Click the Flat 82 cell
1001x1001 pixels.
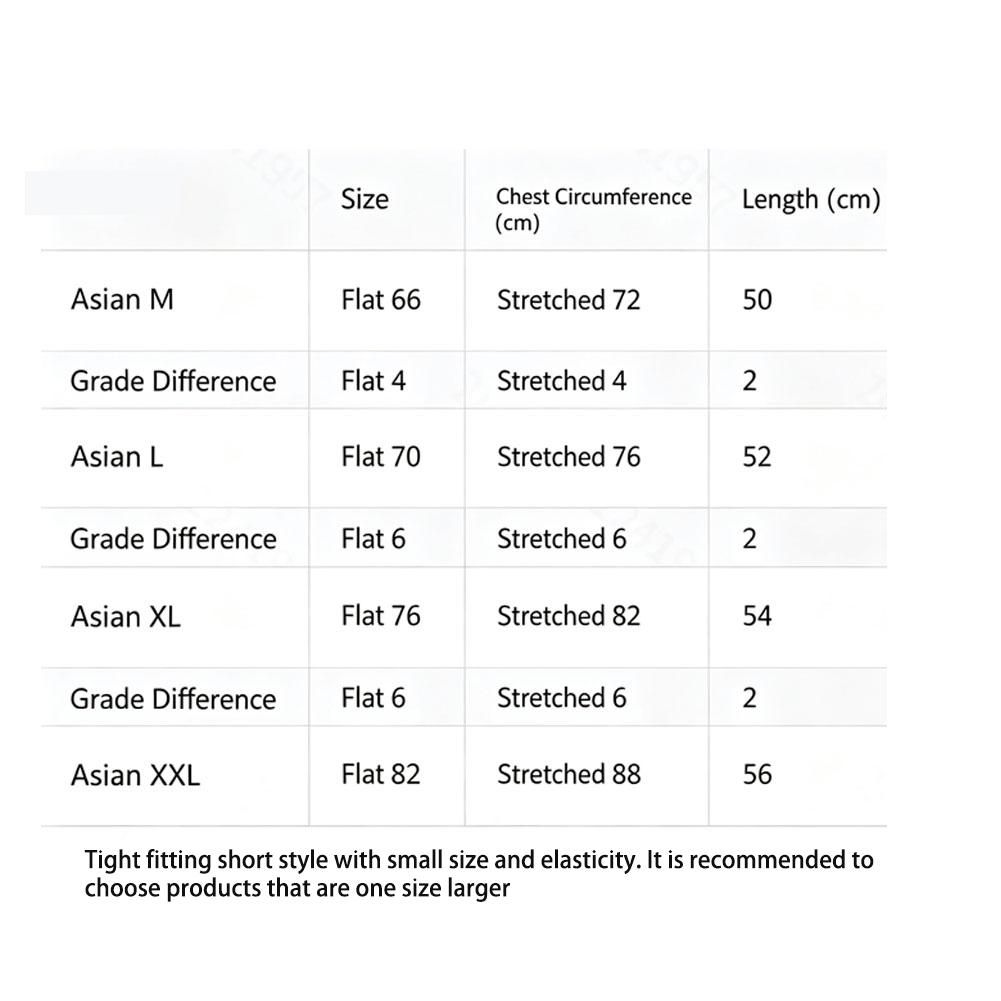pos(381,774)
